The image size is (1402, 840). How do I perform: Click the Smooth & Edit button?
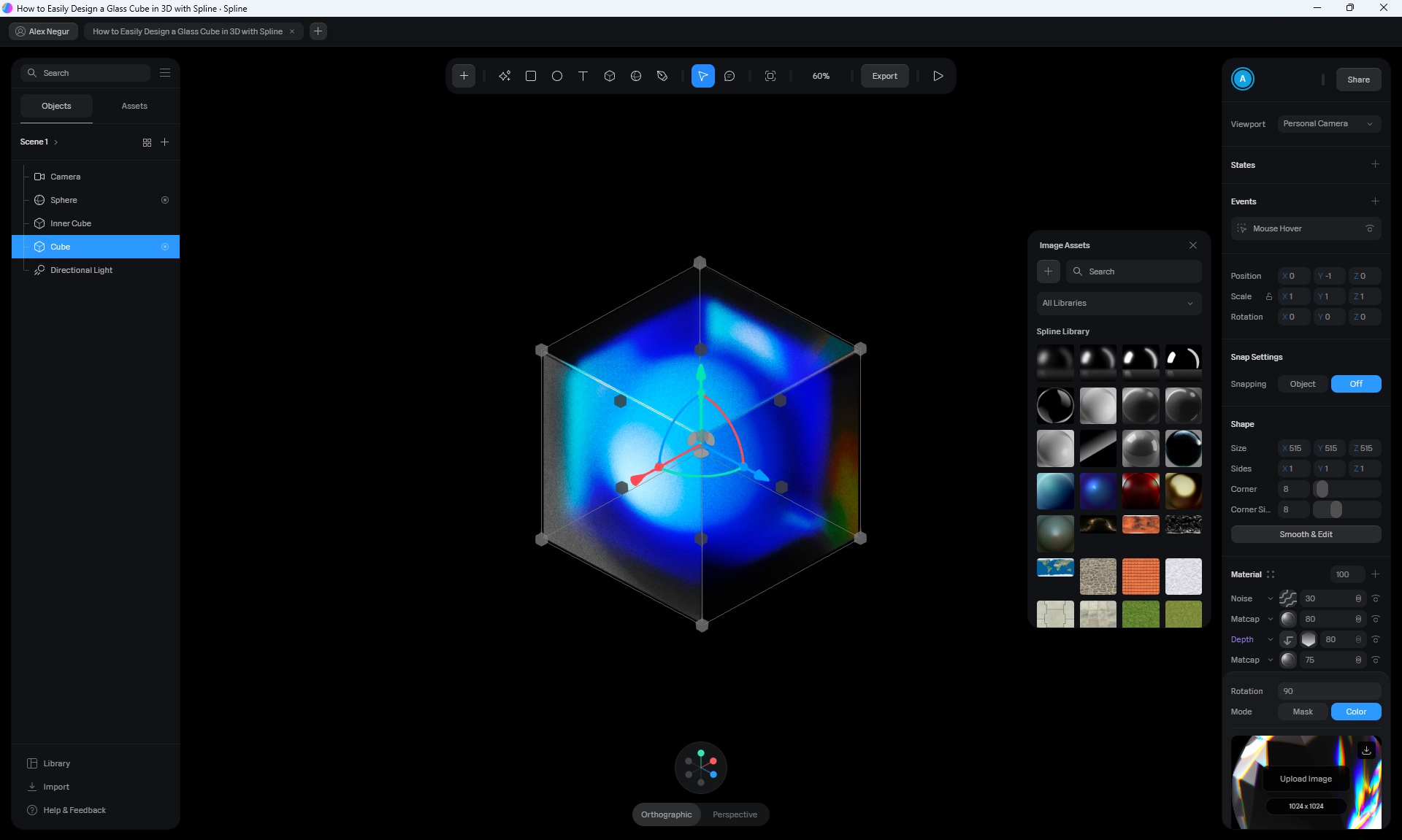click(x=1306, y=534)
